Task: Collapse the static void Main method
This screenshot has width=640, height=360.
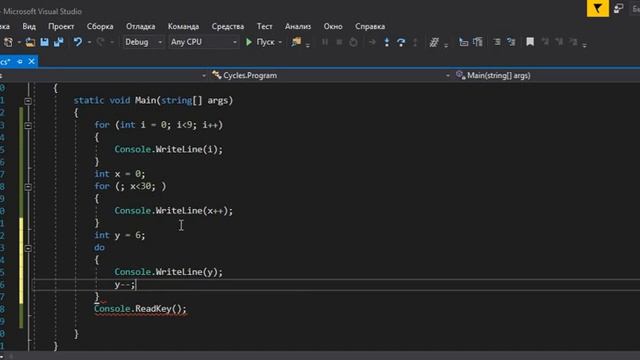Action: pyautogui.click(x=28, y=101)
